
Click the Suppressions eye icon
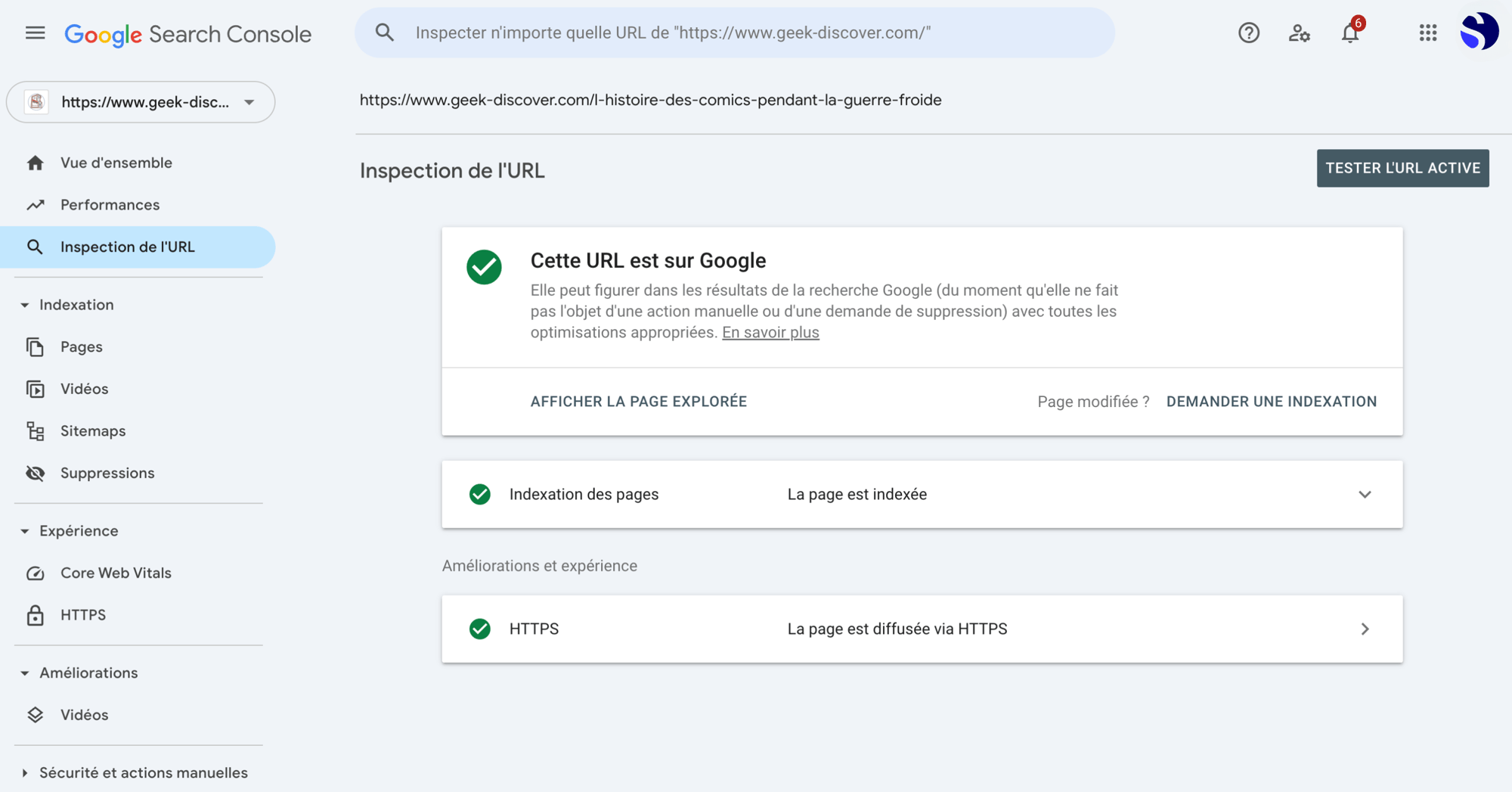point(35,473)
